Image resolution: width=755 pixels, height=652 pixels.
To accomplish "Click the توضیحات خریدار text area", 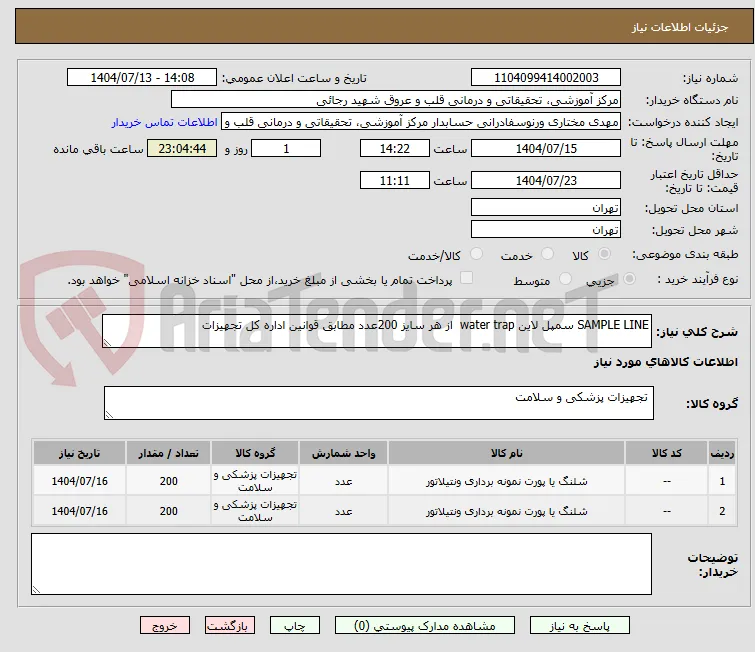I will [341, 564].
